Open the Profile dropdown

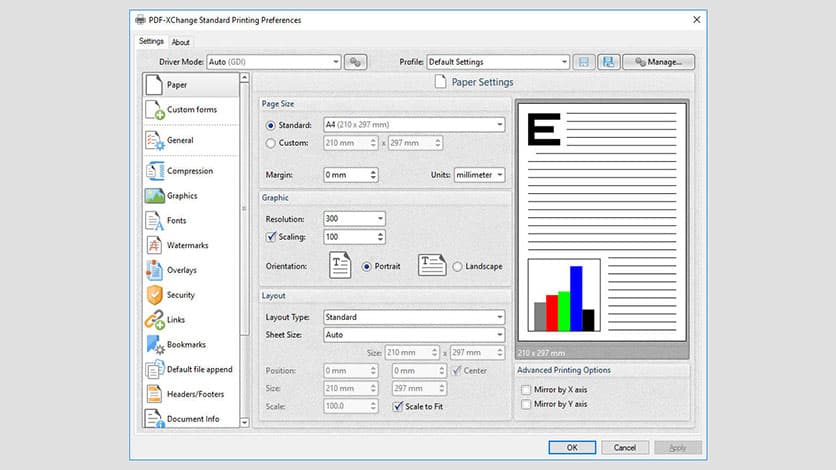498,62
